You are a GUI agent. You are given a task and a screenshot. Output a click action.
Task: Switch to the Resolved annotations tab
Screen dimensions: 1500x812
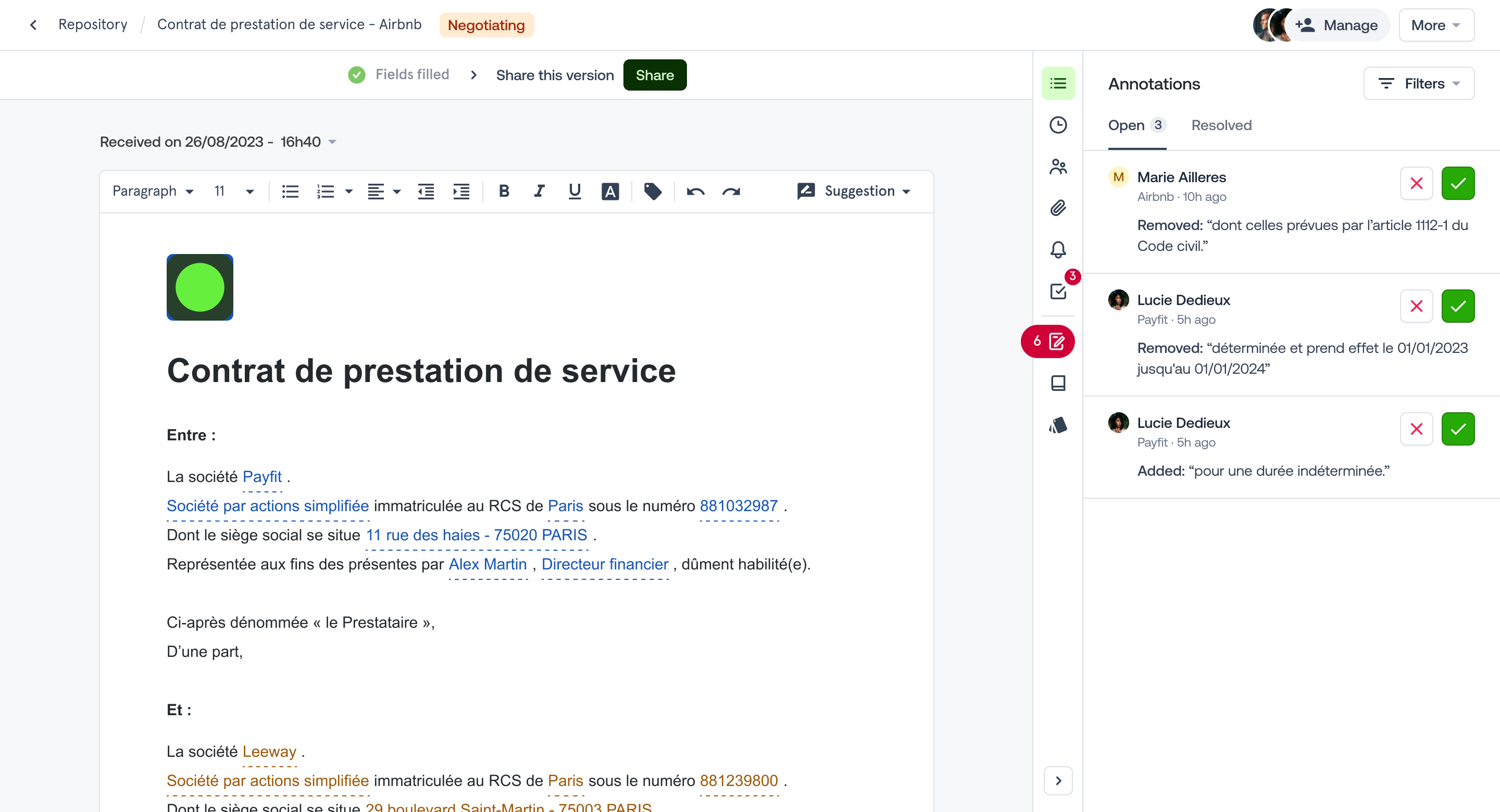click(x=1220, y=125)
